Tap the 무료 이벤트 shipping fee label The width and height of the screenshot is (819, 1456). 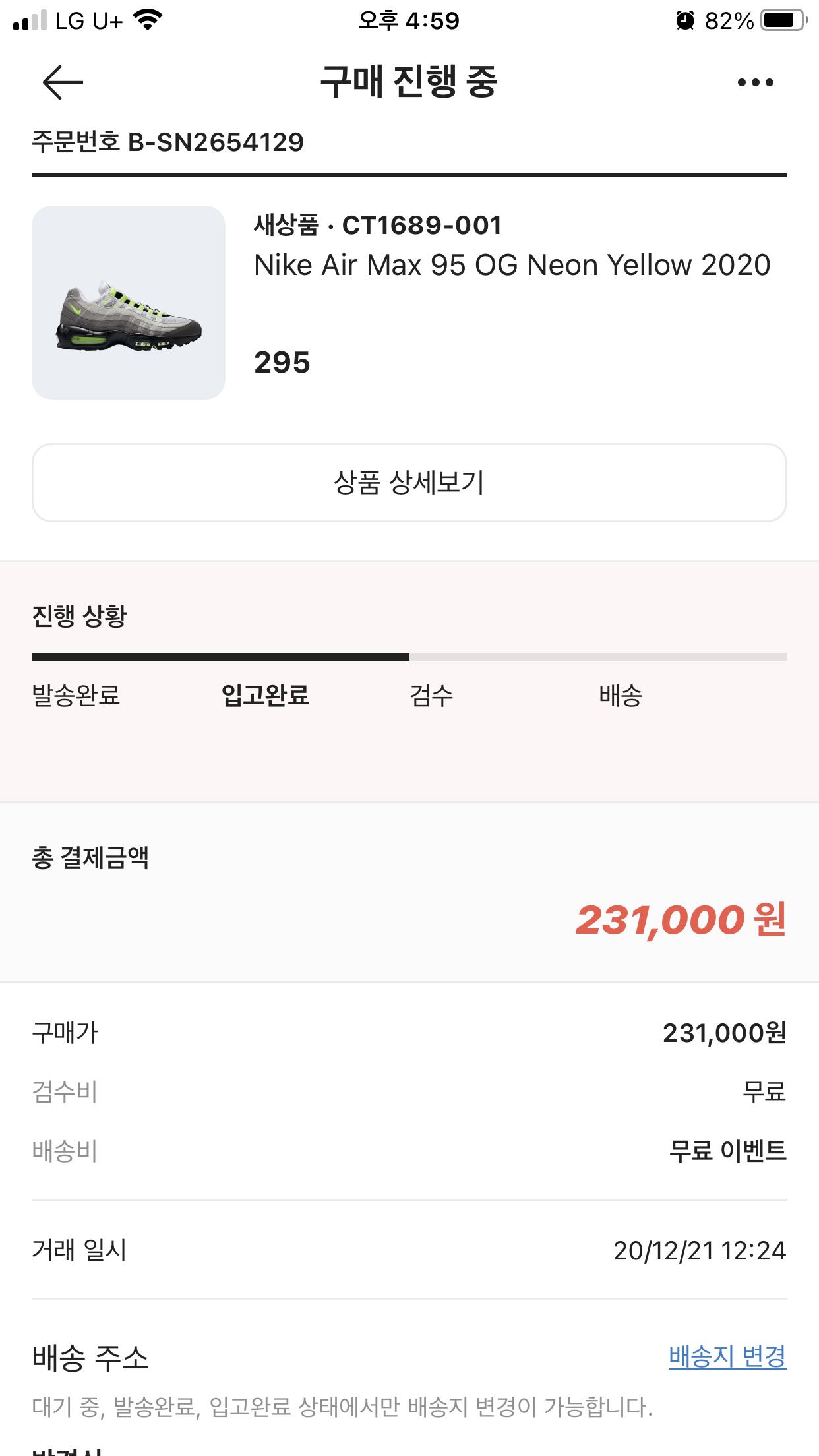tap(727, 1151)
